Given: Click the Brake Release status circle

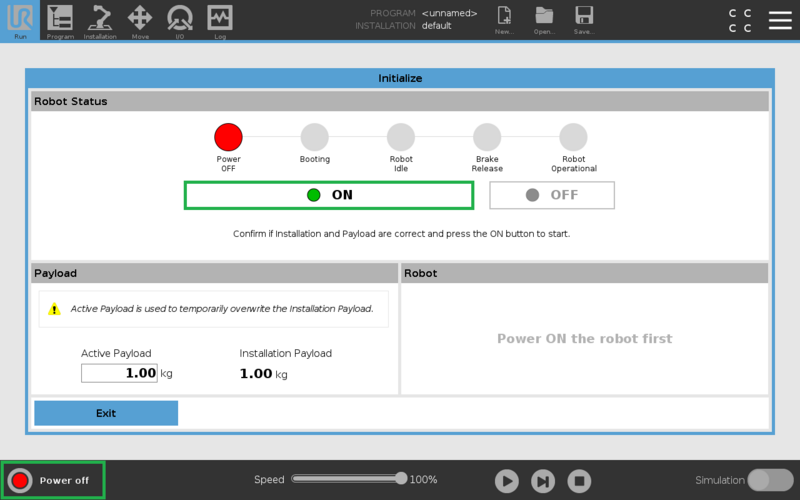Looking at the screenshot, I should click(x=487, y=137).
